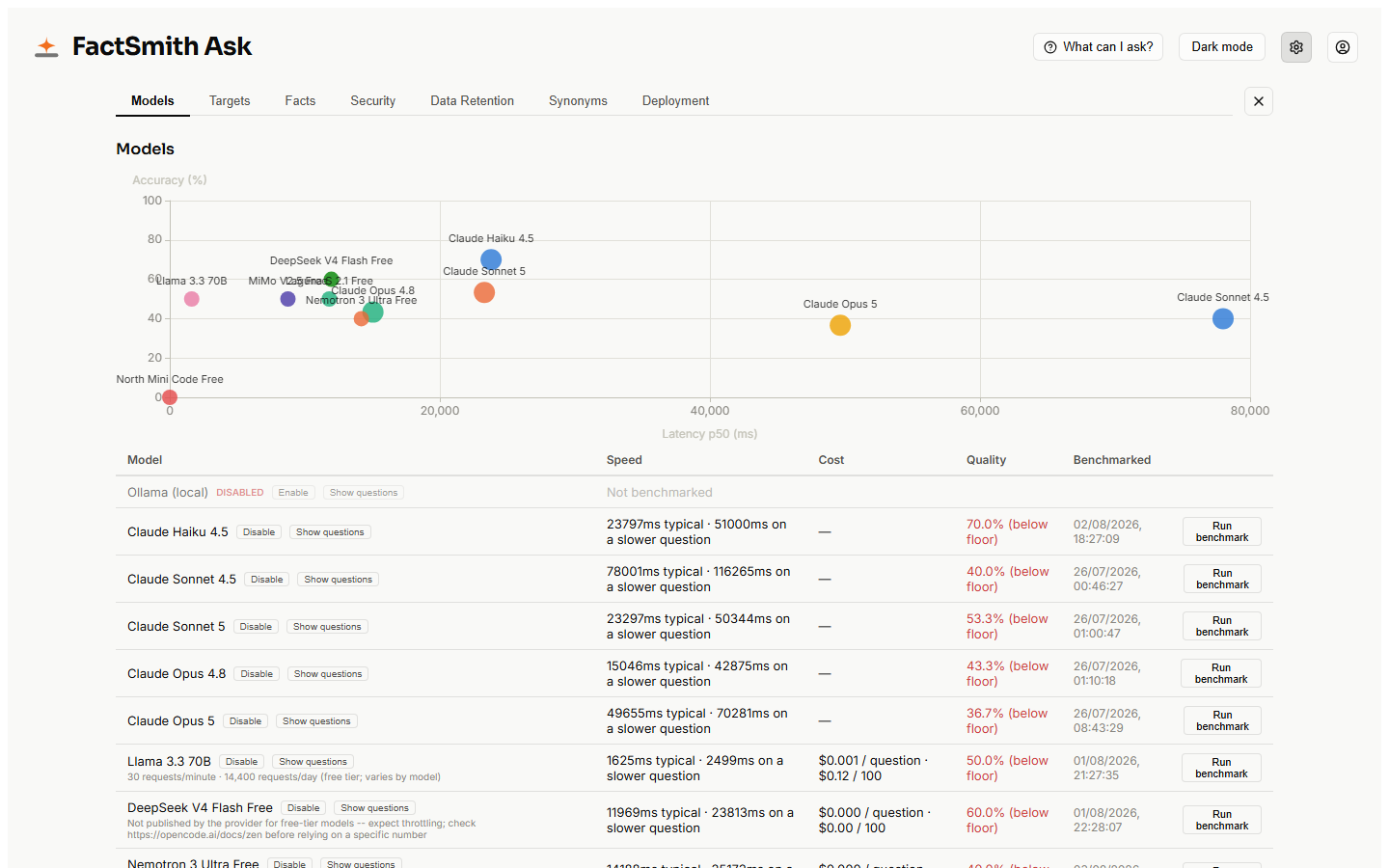Run benchmark for DeepSeek V4 Flash Free
Screen dimensions: 1389x868
pos(1222,821)
